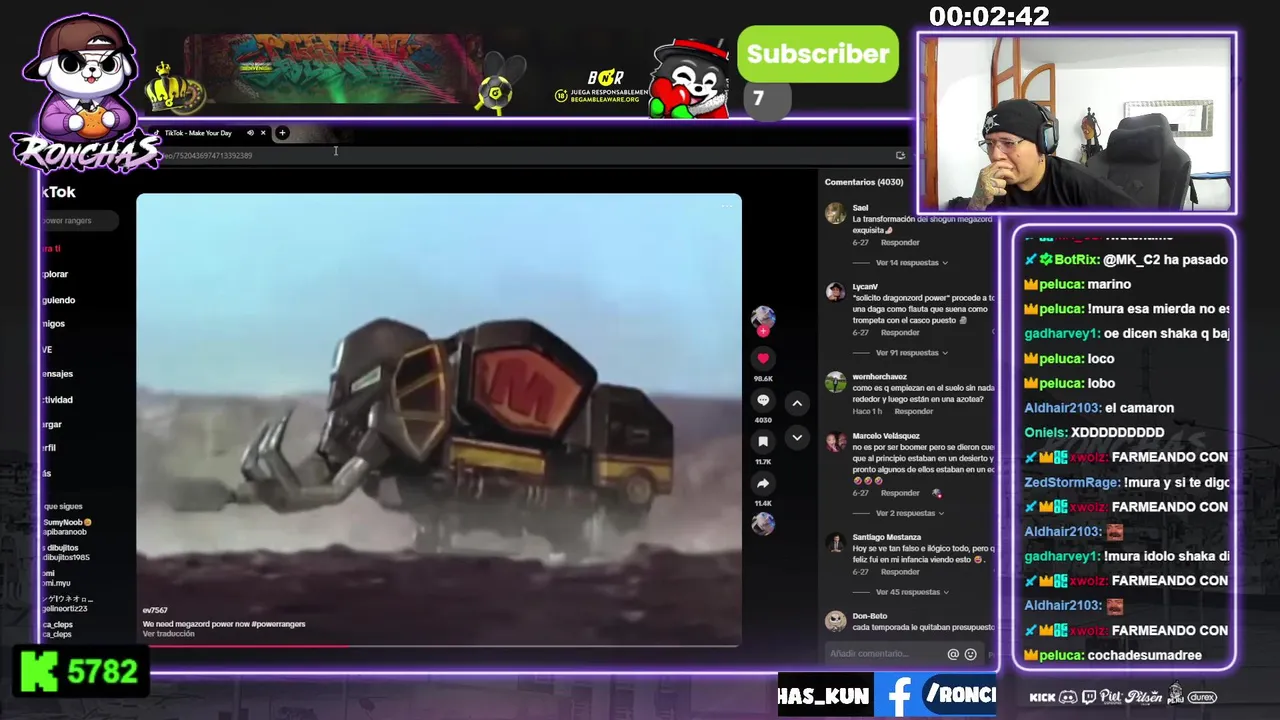Viewport: 1280px width, 720px height.
Task: Expand 'Ver 14 respuestas' under Sael's comment
Action: pyautogui.click(x=911, y=263)
